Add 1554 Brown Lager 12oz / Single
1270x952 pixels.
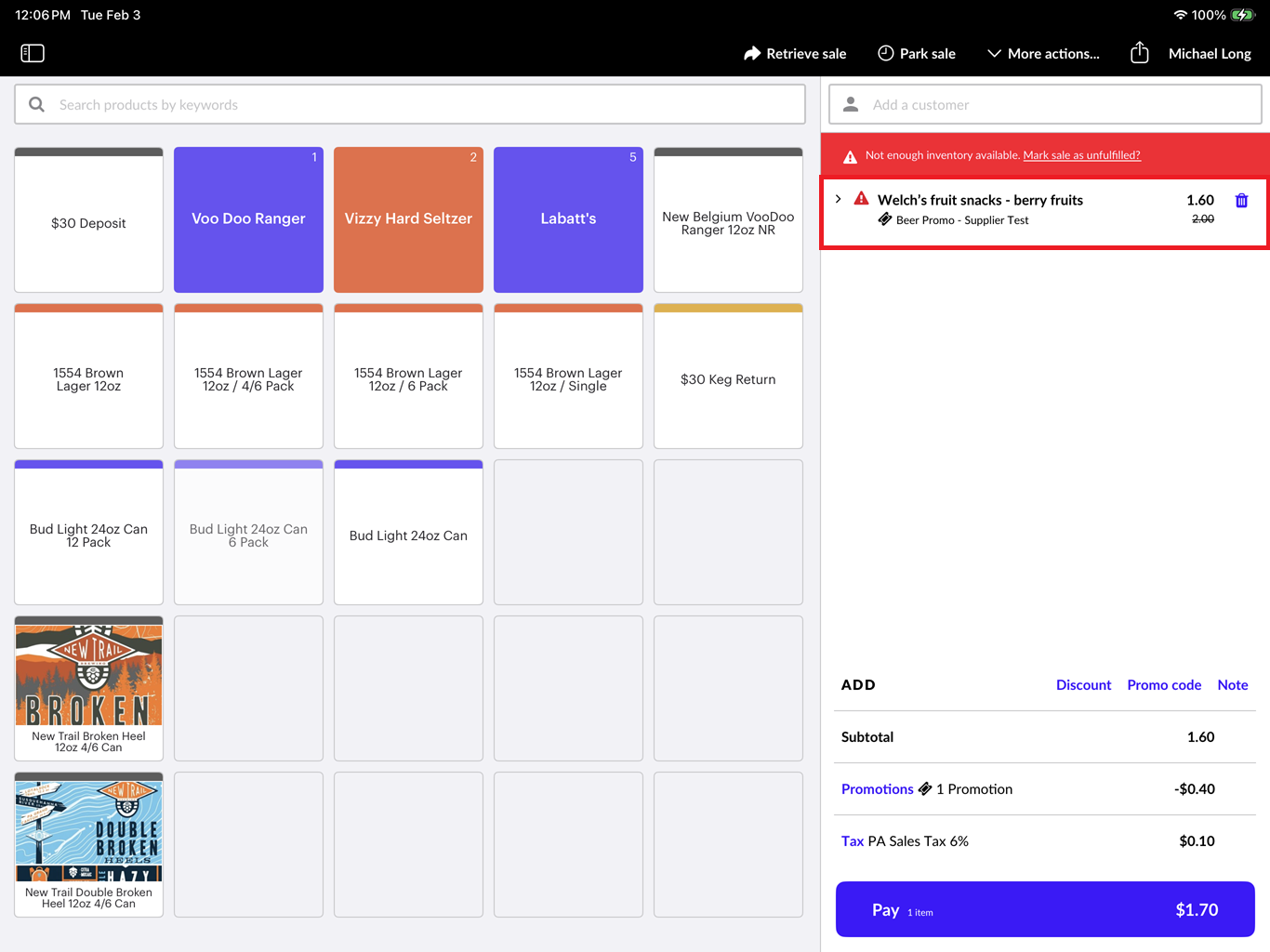[568, 377]
